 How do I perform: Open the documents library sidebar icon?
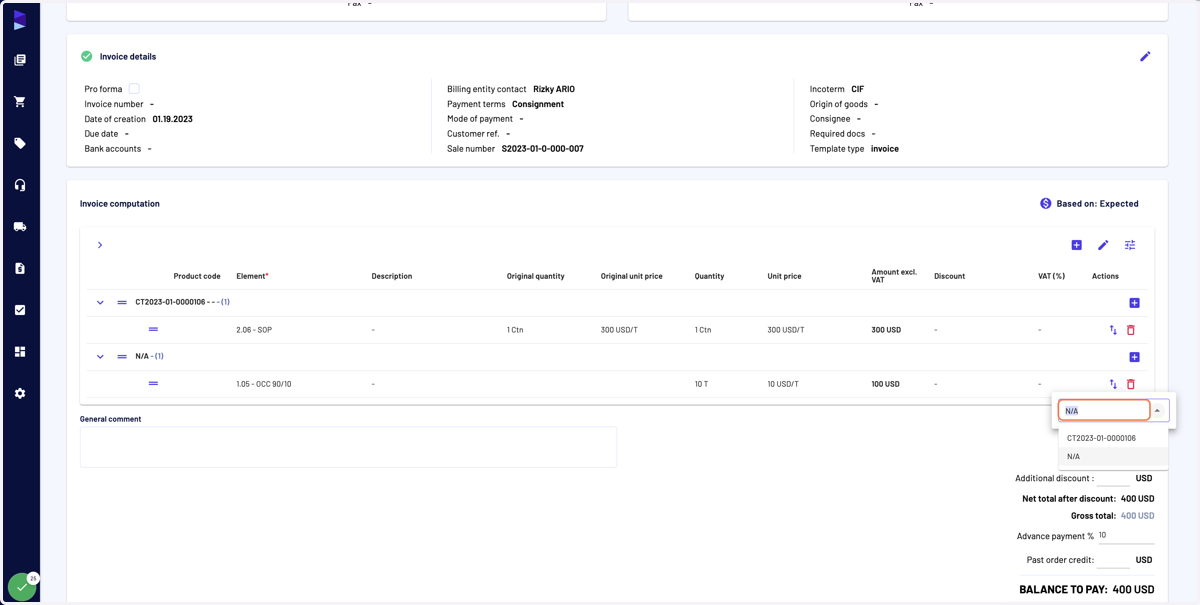point(20,60)
